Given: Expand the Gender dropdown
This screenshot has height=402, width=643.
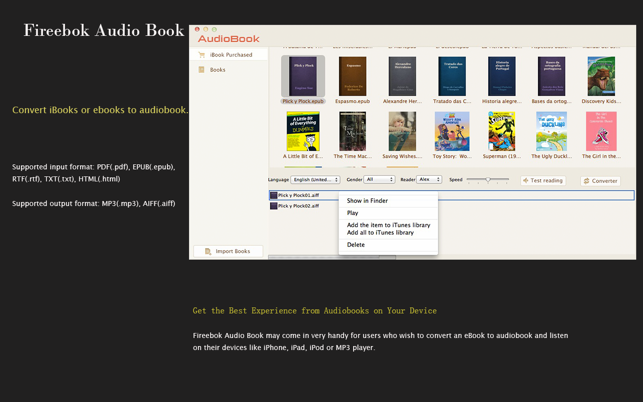Looking at the screenshot, I should [379, 180].
